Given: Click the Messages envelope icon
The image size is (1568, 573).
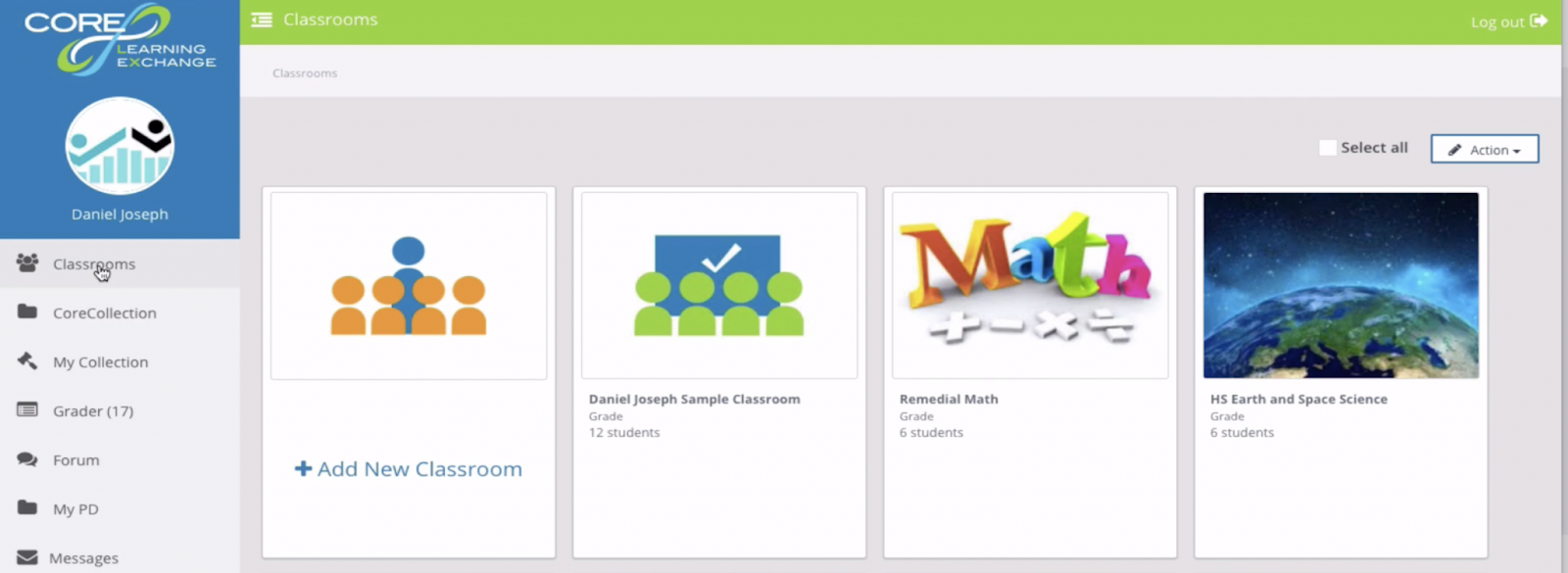Looking at the screenshot, I should coord(27,556).
